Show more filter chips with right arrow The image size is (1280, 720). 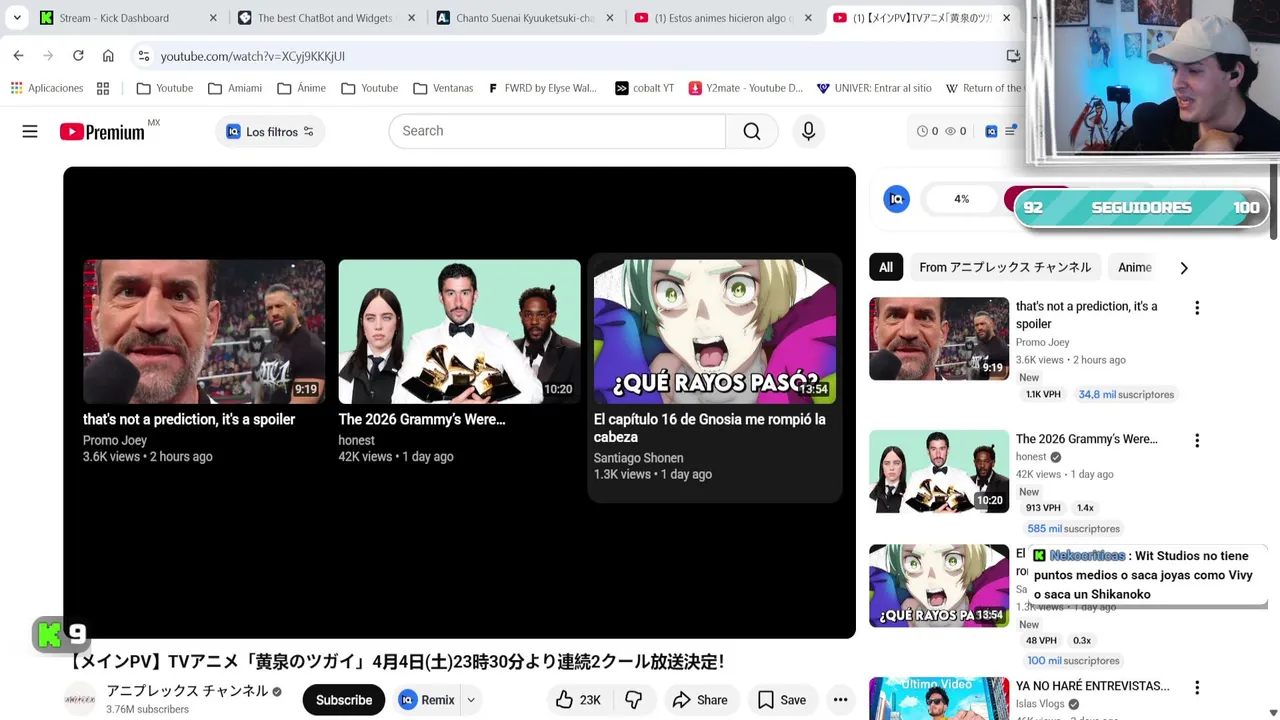1184,268
